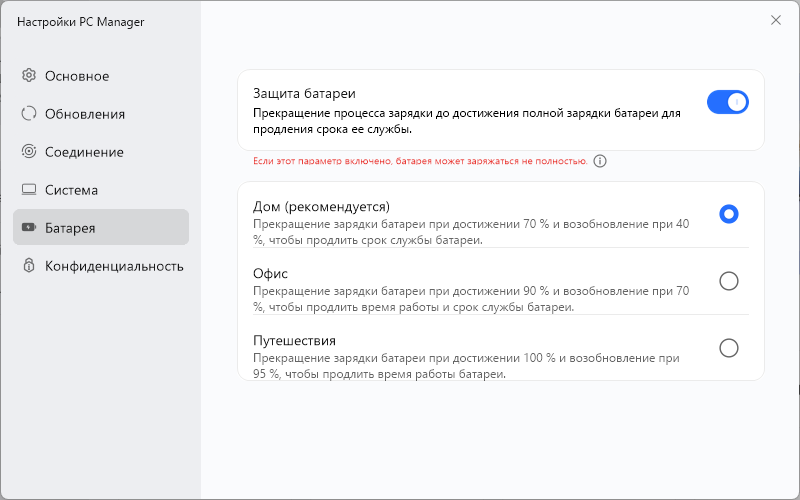Image resolution: width=800 pixels, height=500 pixels.
Task: Click the gear icon beside Основное
Action: [x=29, y=75]
